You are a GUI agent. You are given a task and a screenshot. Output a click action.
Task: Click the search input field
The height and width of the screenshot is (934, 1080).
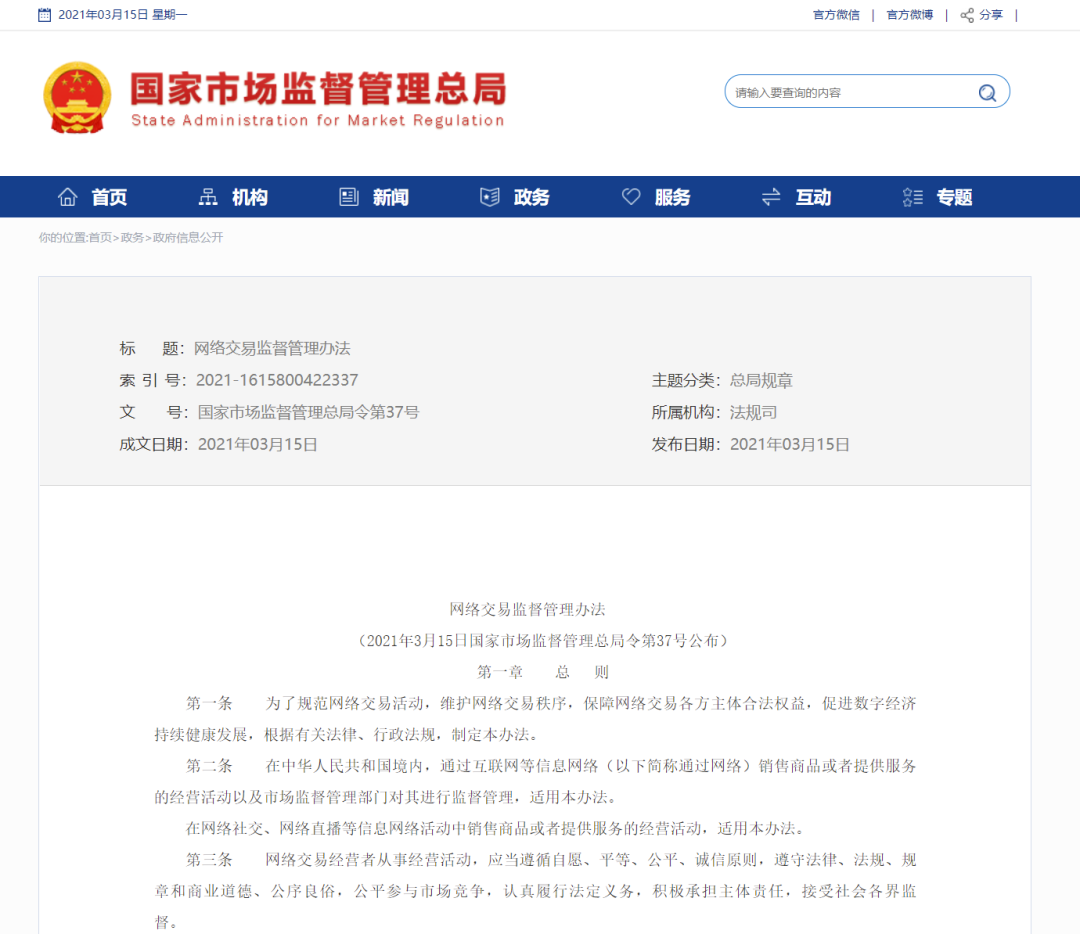pyautogui.click(x=850, y=91)
